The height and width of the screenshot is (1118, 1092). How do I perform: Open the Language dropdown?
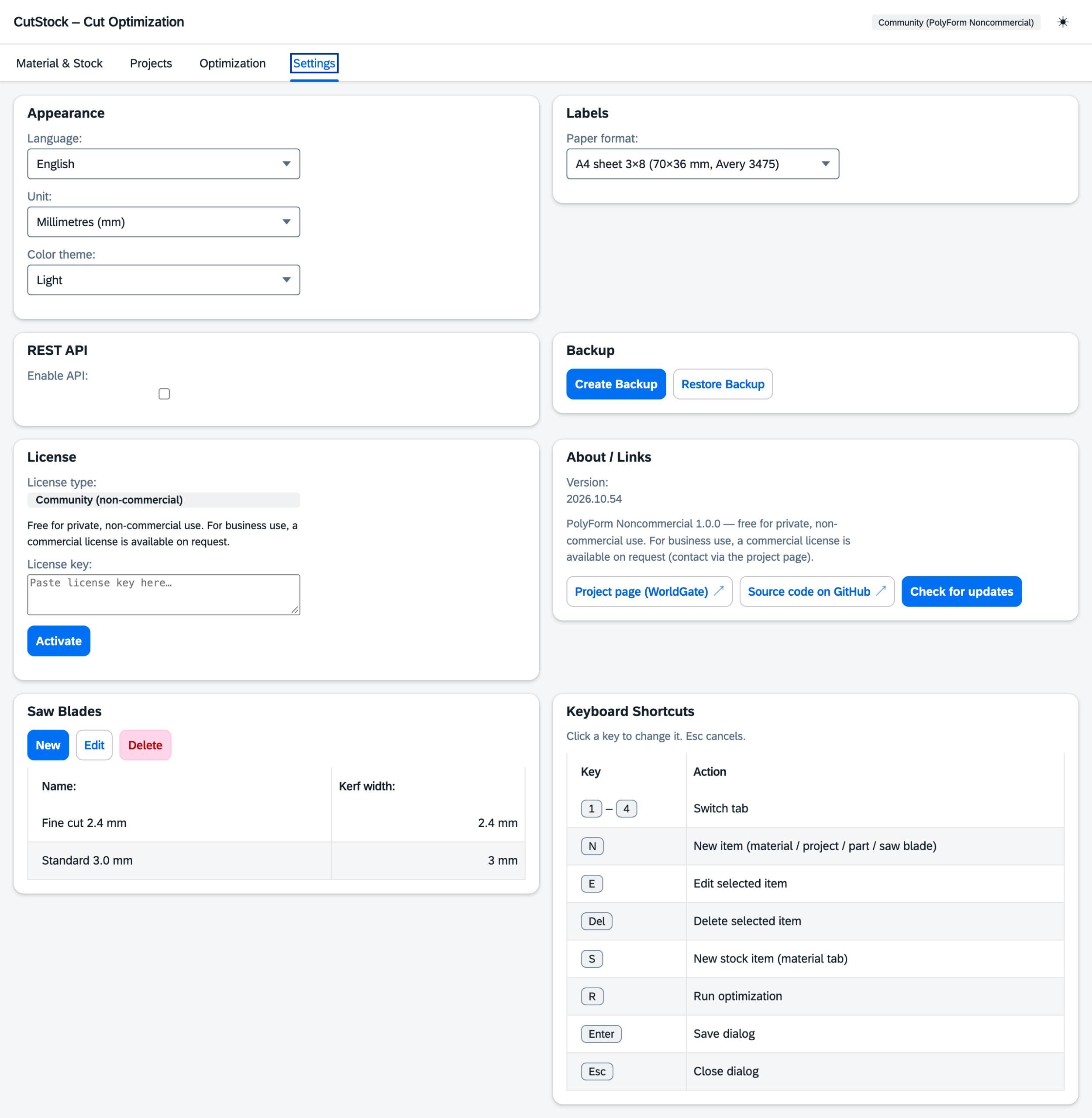[163, 164]
